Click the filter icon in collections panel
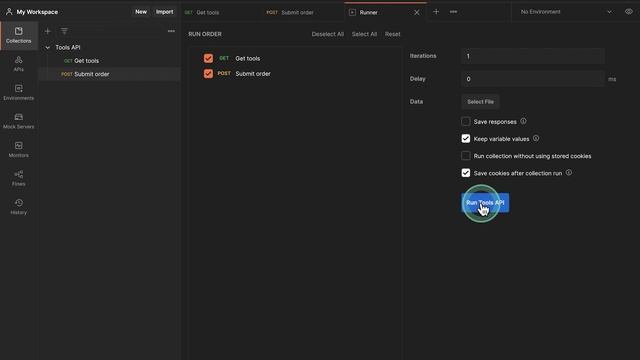 (64, 31)
